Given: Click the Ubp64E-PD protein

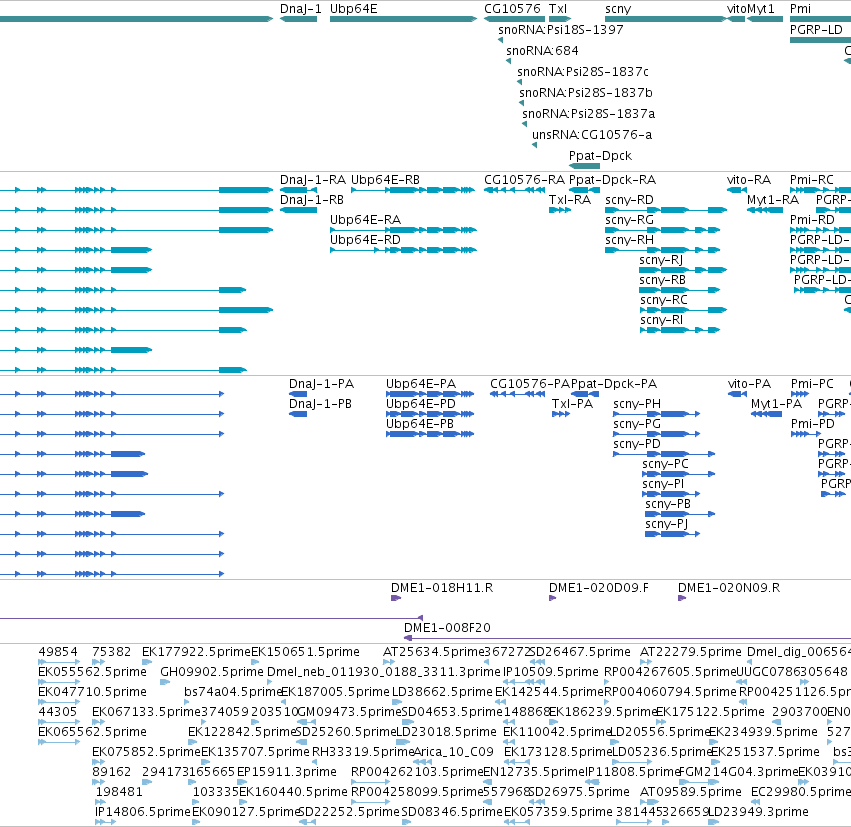Looking at the screenshot, I should click(430, 414).
